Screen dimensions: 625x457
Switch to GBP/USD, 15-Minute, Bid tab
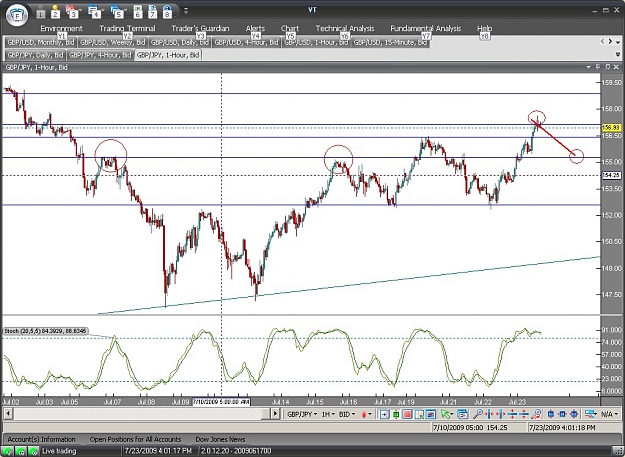[390, 42]
